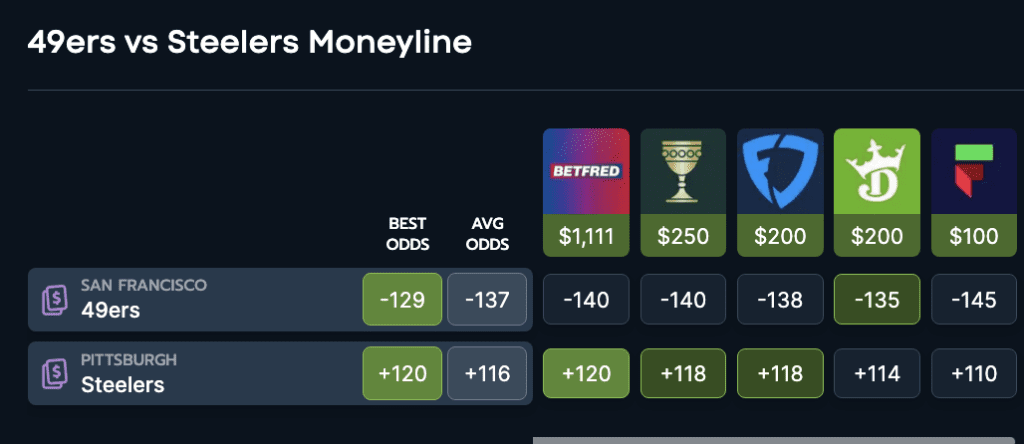Add Steelers to bet slip icon
This screenshot has height=444, width=1024.
(56, 374)
